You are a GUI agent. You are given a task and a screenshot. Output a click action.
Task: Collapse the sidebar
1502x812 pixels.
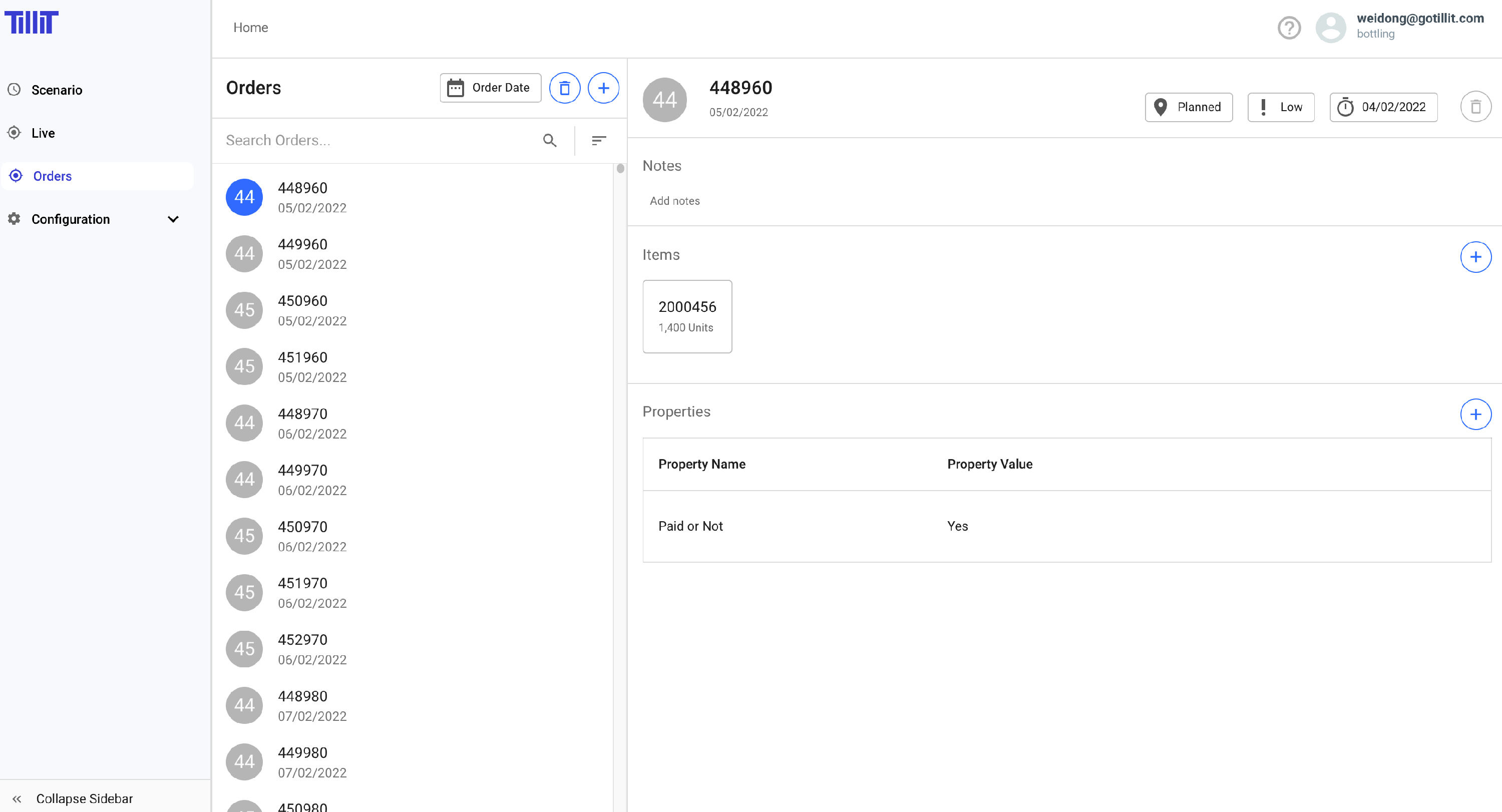tap(84, 798)
